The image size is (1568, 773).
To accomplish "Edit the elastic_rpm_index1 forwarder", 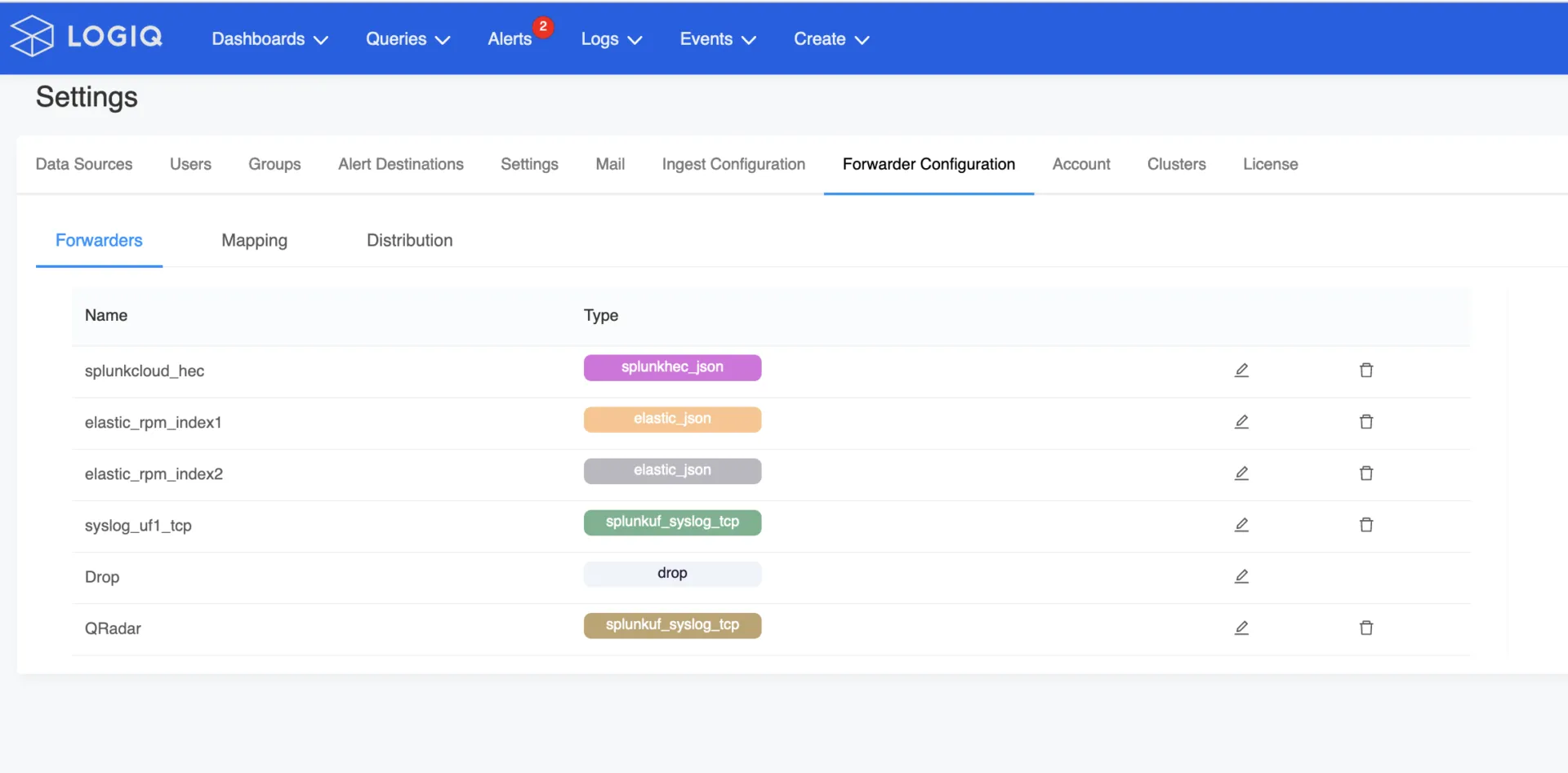I will pyautogui.click(x=1241, y=422).
